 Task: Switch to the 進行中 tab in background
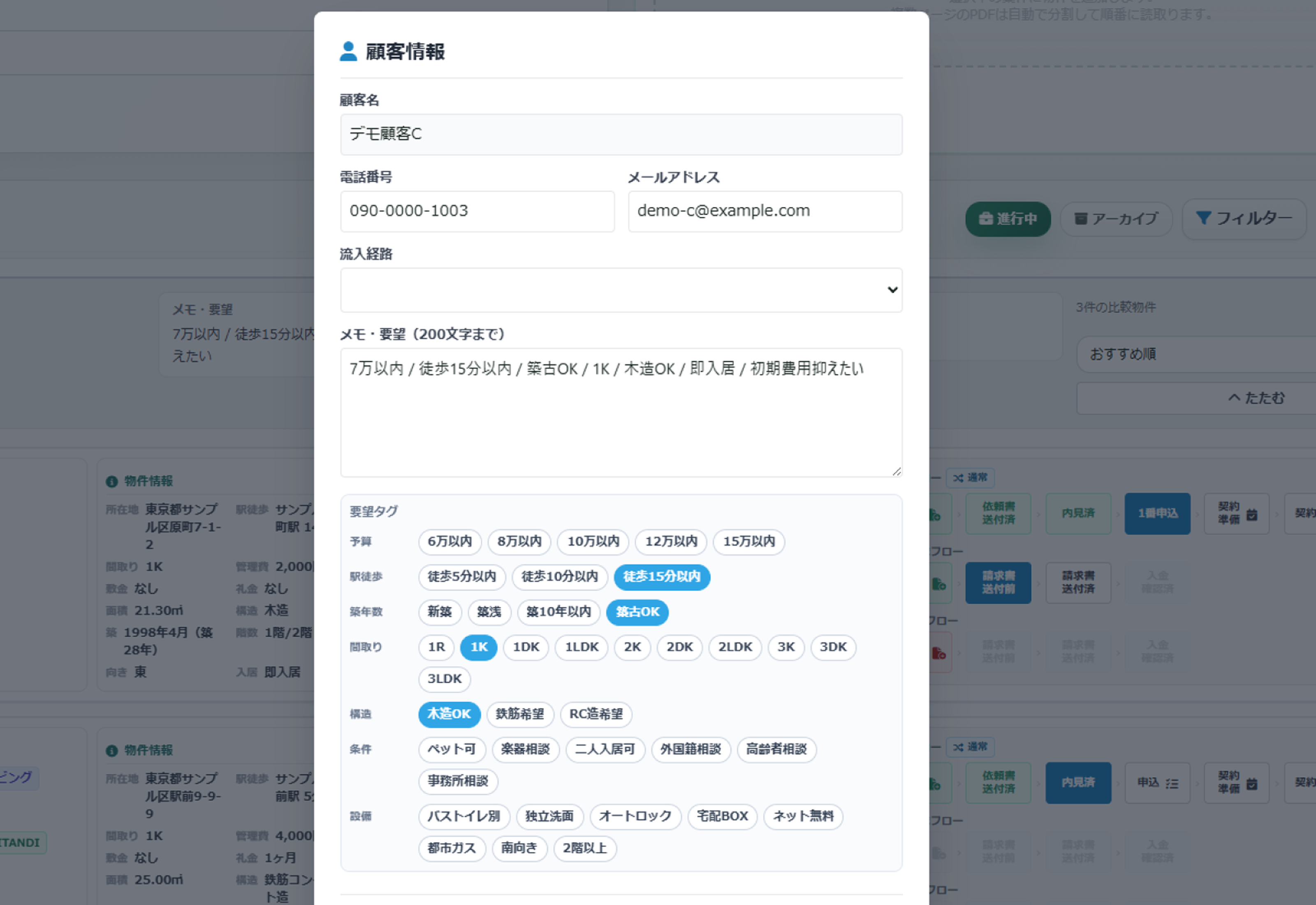click(x=1008, y=219)
